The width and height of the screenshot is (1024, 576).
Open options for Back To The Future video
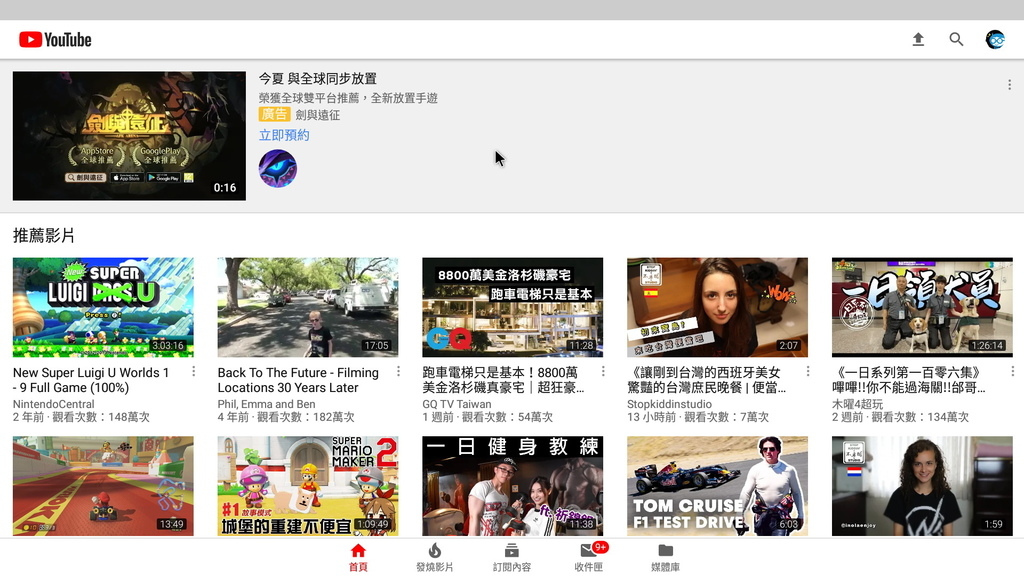pyautogui.click(x=398, y=371)
